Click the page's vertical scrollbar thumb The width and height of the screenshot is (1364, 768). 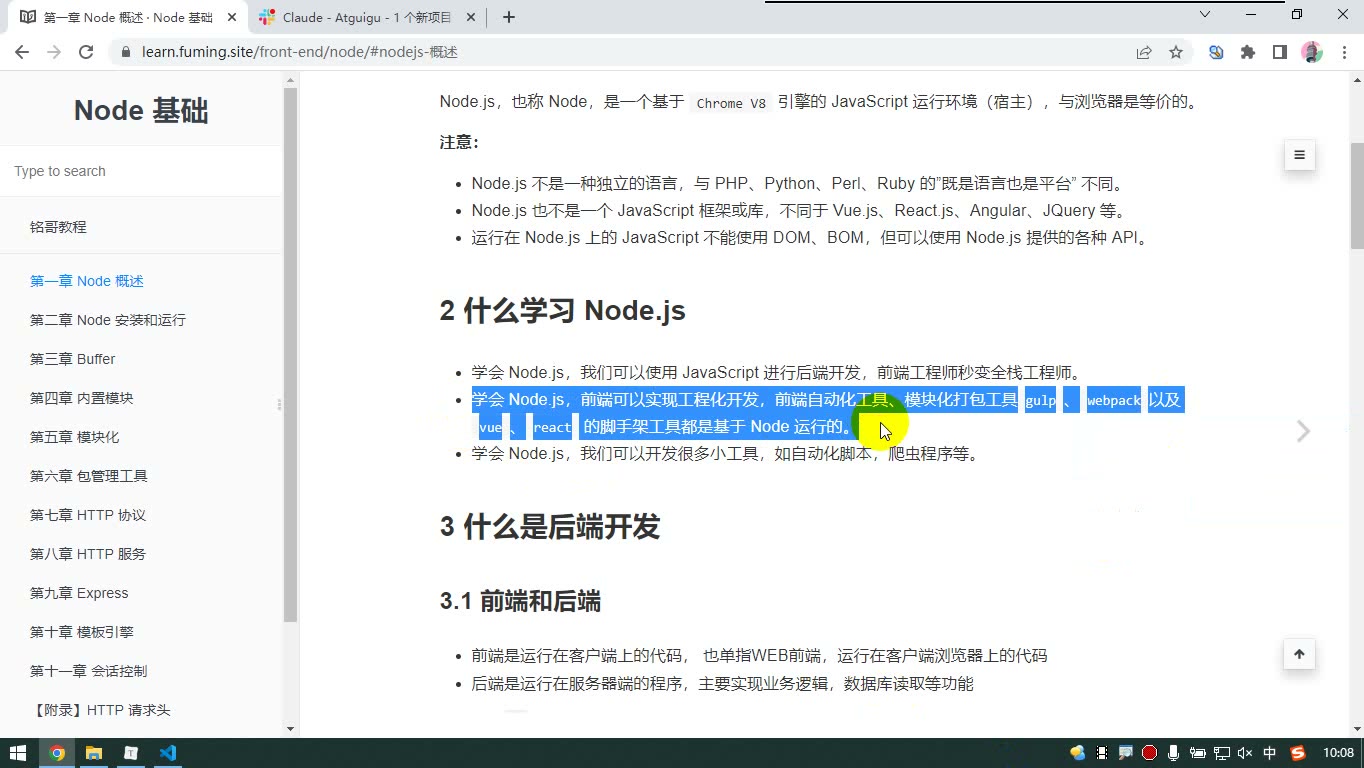tap(1357, 195)
